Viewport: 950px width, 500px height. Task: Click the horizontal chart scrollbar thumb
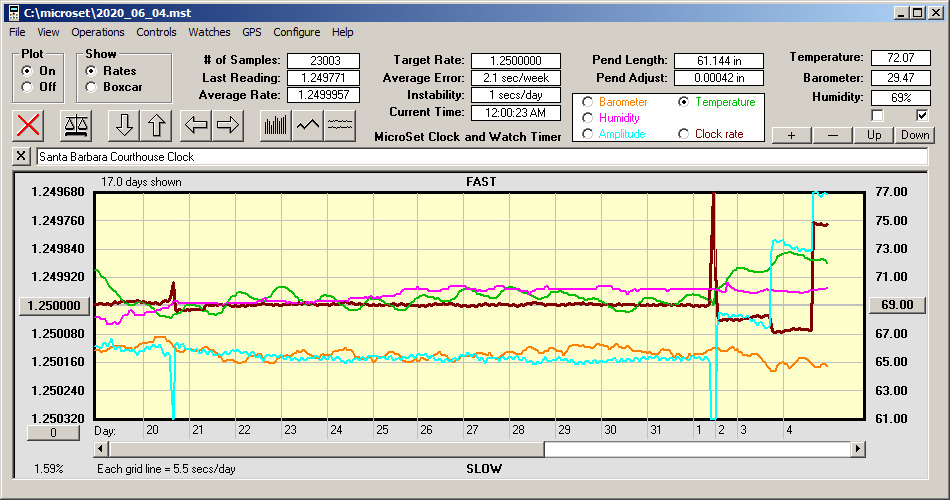click(x=326, y=449)
